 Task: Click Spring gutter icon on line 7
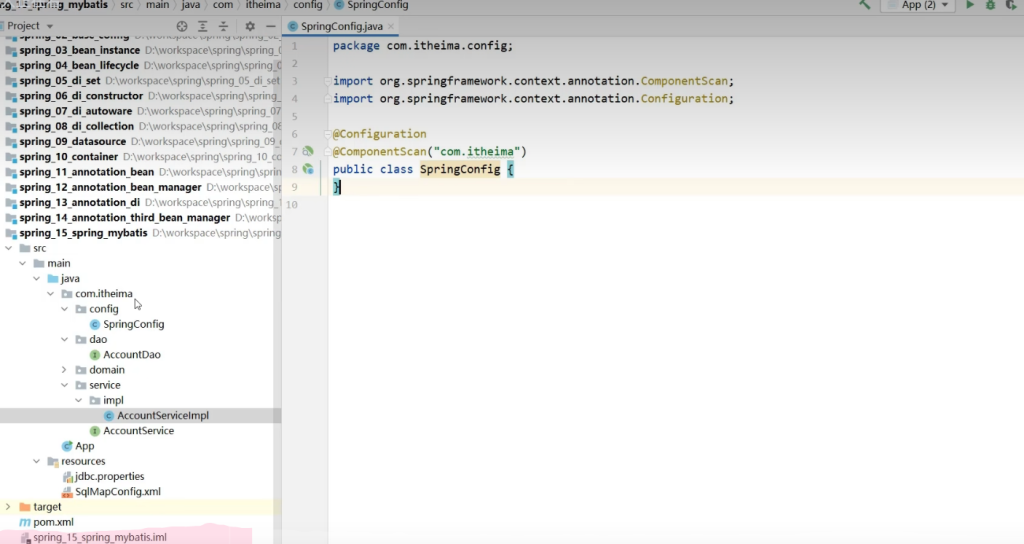pyautogui.click(x=308, y=152)
